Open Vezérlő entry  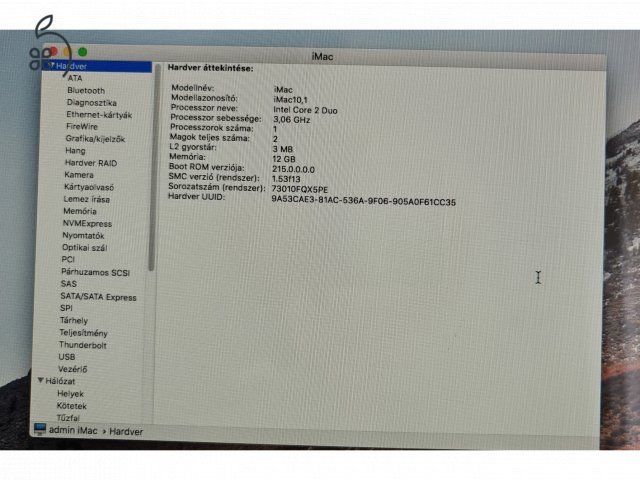point(72,369)
